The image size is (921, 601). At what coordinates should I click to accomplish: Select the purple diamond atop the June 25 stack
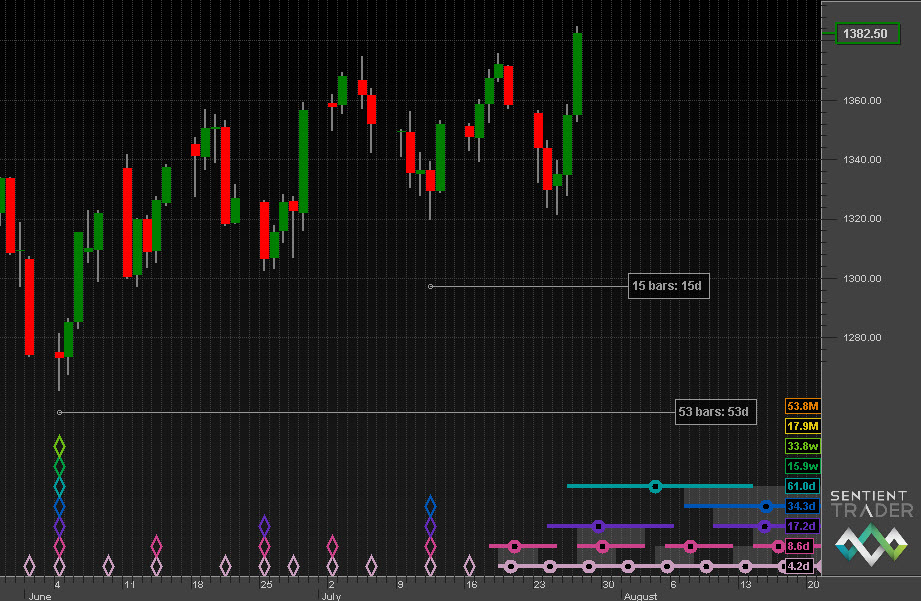[265, 525]
